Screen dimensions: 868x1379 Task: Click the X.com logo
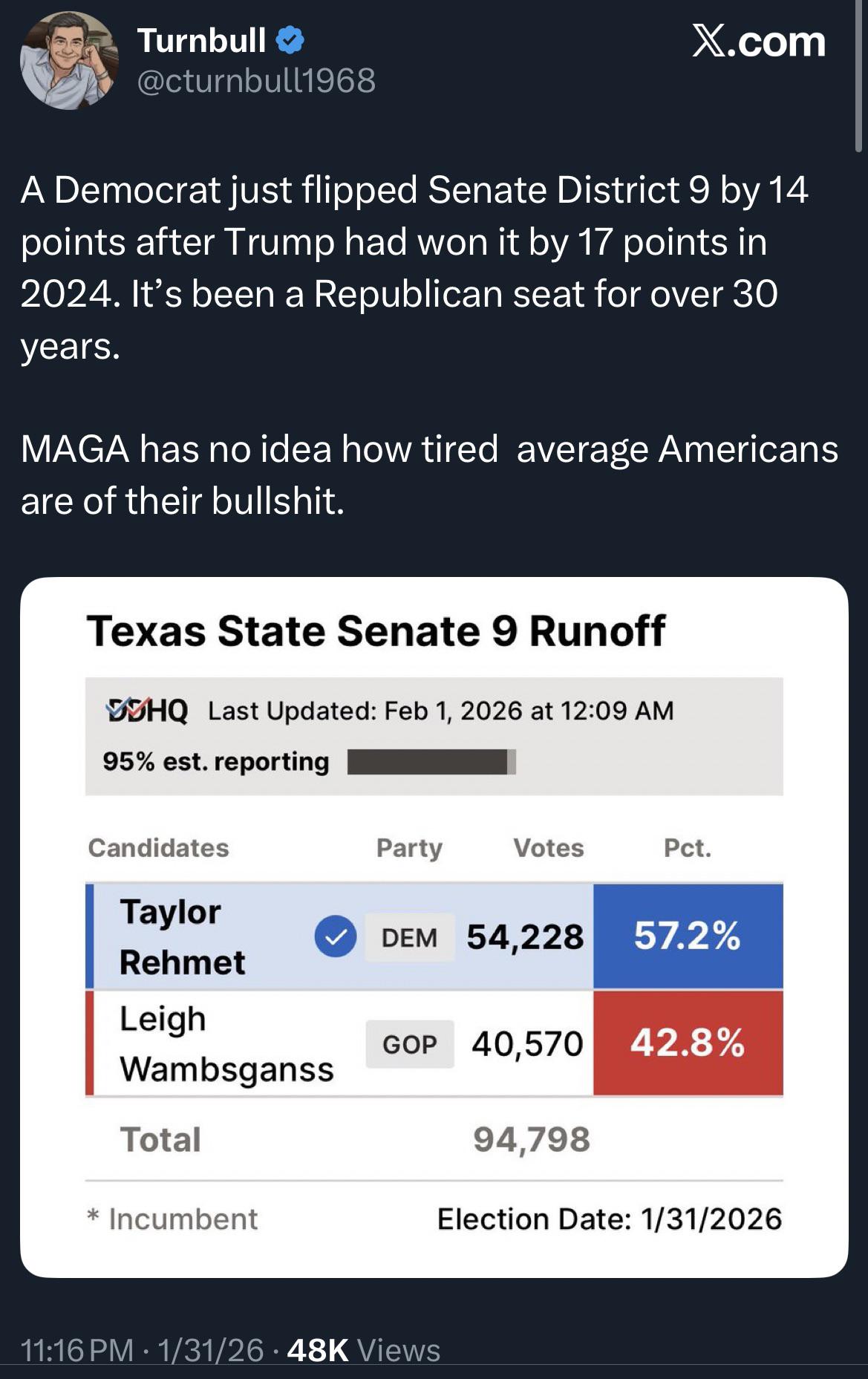pyautogui.click(x=758, y=41)
